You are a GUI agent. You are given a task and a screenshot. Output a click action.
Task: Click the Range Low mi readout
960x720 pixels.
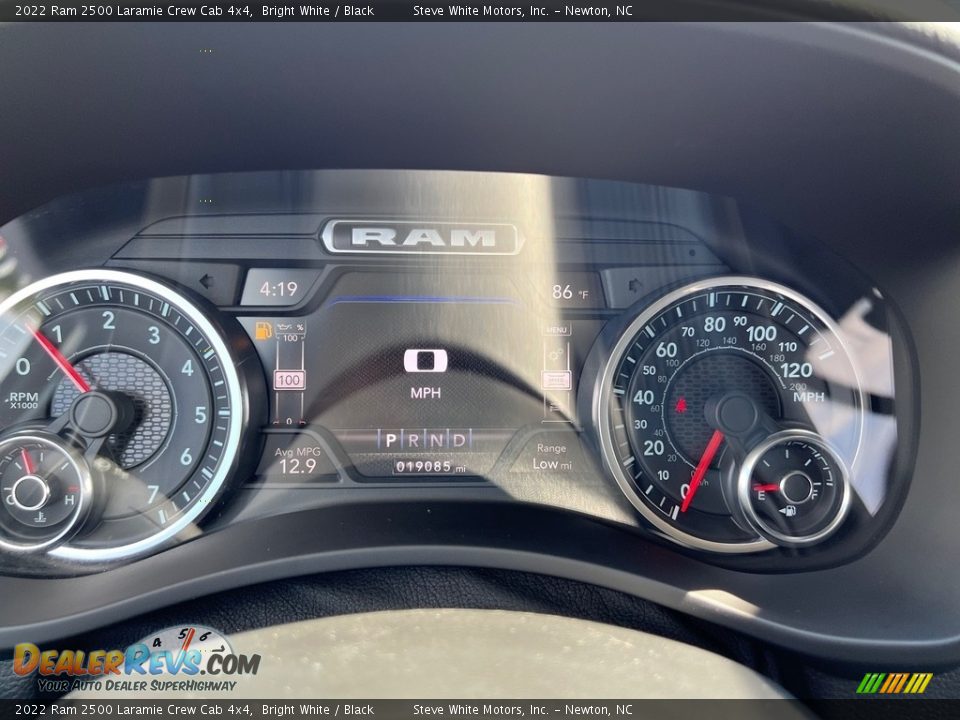point(552,457)
